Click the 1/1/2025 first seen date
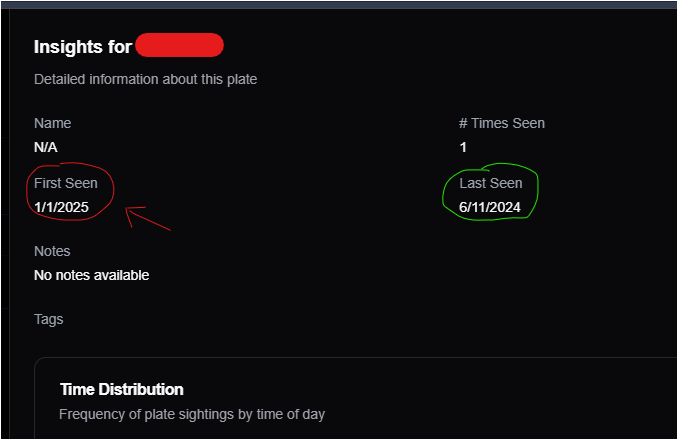The height and width of the screenshot is (439, 677). tap(61, 207)
